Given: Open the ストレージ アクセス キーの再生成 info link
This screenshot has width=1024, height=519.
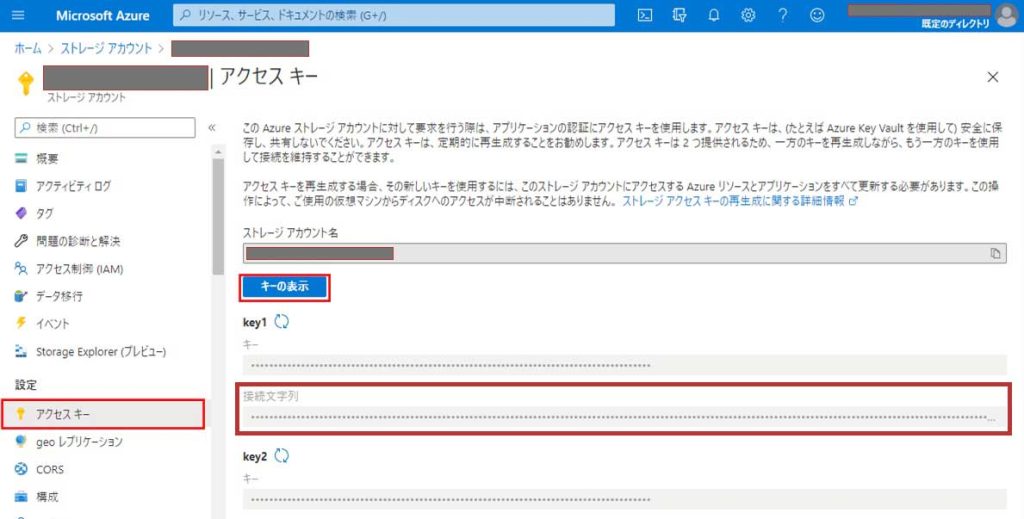Looking at the screenshot, I should click(739, 201).
